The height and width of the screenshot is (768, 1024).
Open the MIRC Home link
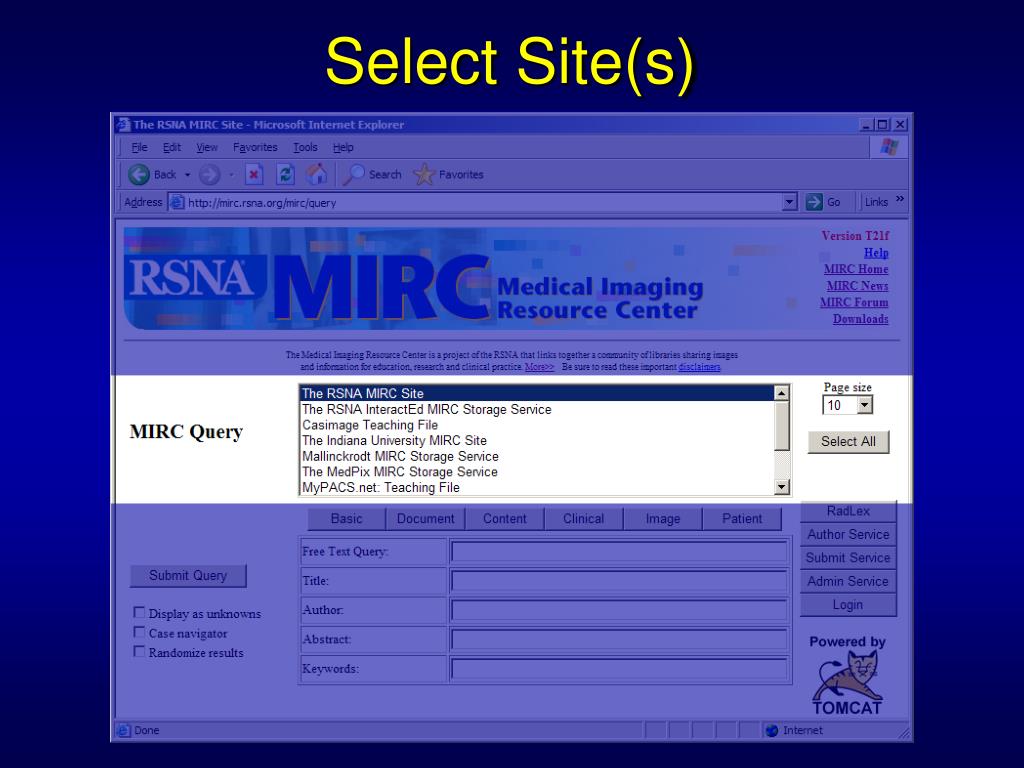(x=856, y=269)
